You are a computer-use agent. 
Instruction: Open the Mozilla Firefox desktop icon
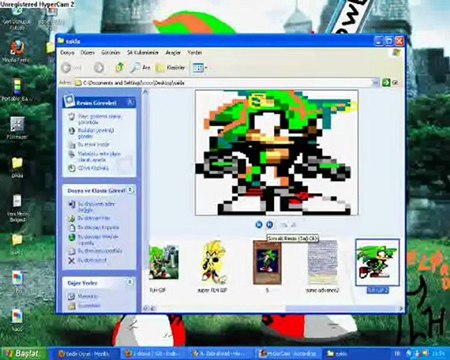[x=17, y=52]
